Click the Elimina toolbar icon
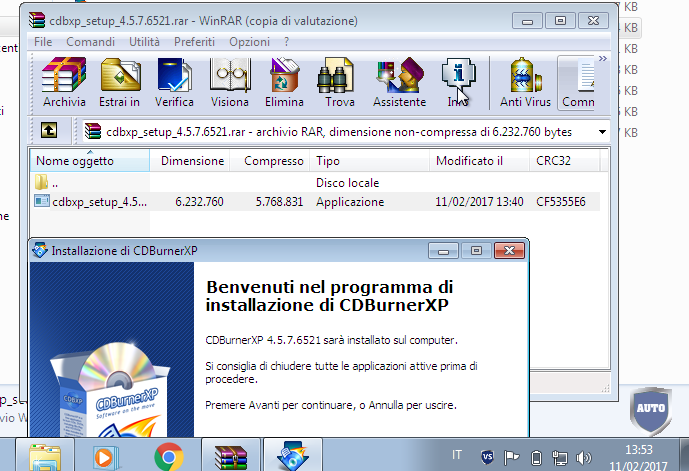Image resolution: width=689 pixels, height=471 pixels. pyautogui.click(x=284, y=83)
